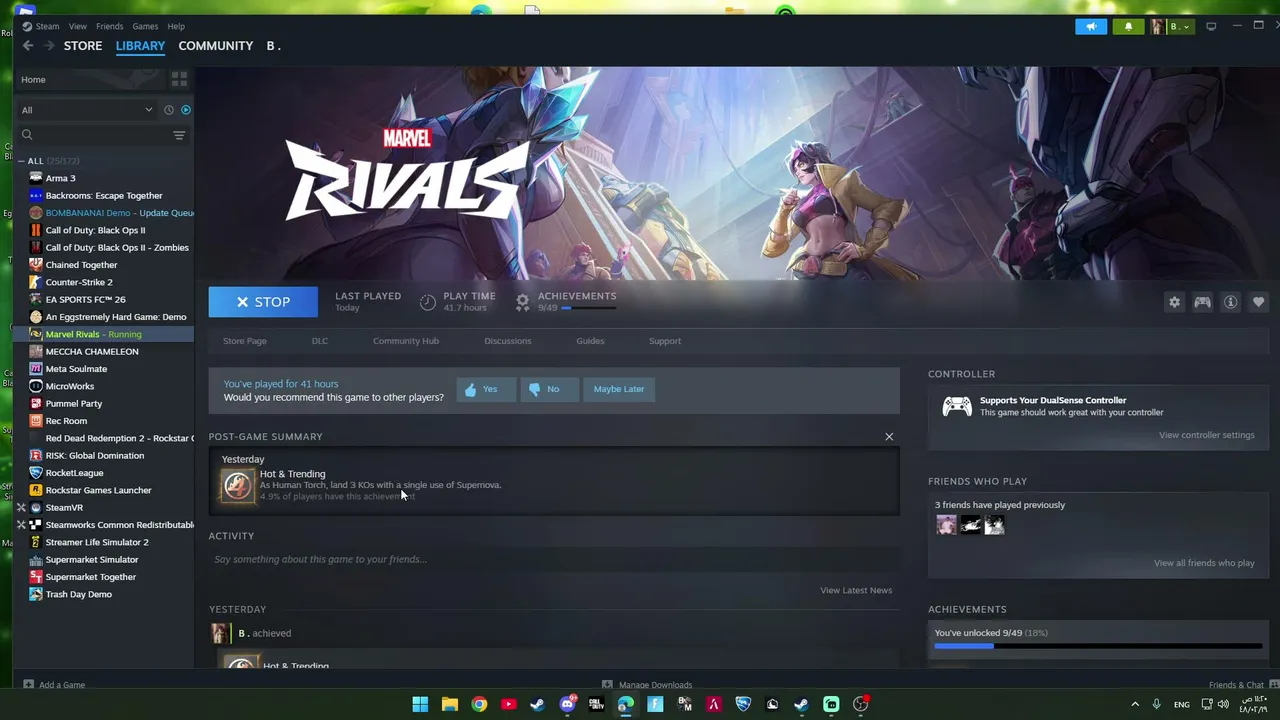Open the Rocket League taskbar icon

pos(743,704)
